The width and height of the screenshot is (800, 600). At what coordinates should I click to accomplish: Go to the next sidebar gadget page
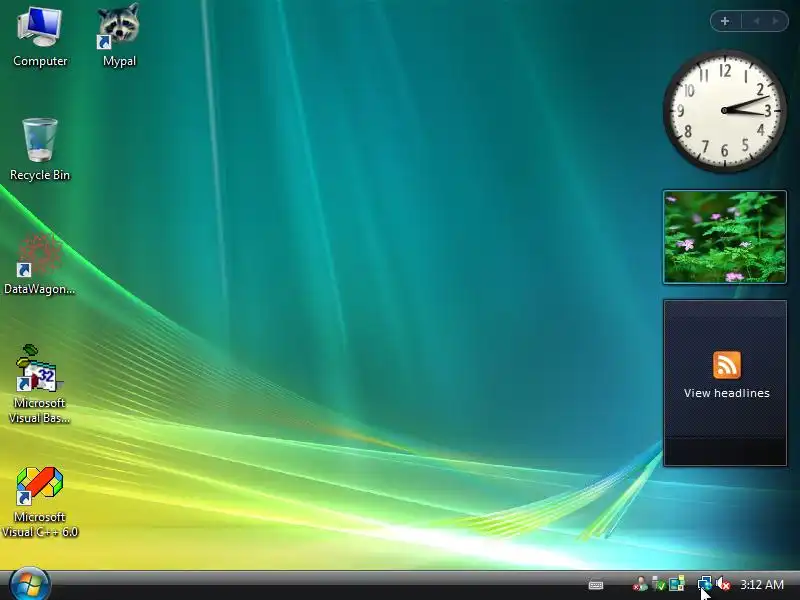[x=775, y=21]
